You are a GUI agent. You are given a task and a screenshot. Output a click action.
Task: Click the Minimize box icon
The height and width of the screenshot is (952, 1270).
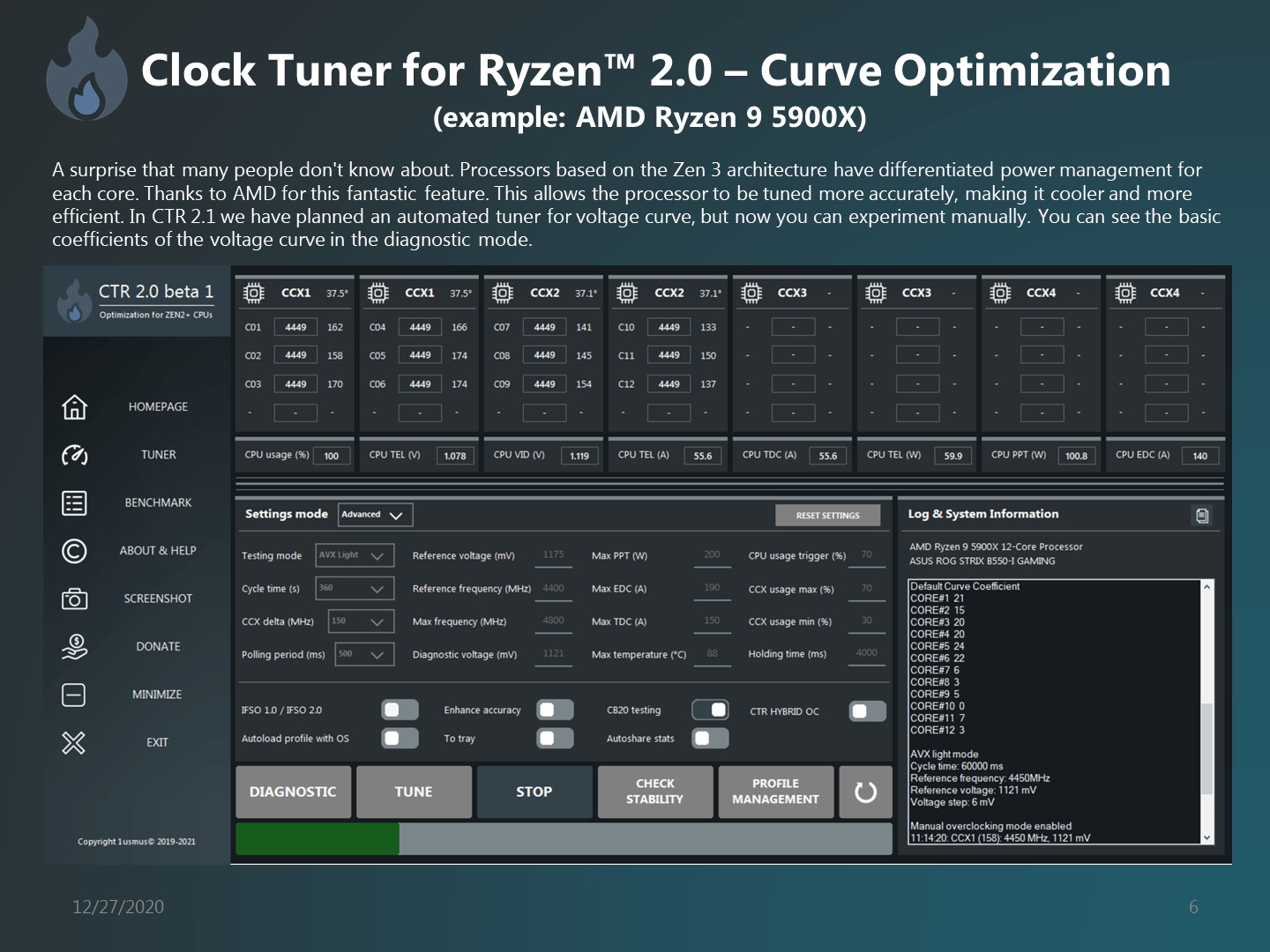74,695
